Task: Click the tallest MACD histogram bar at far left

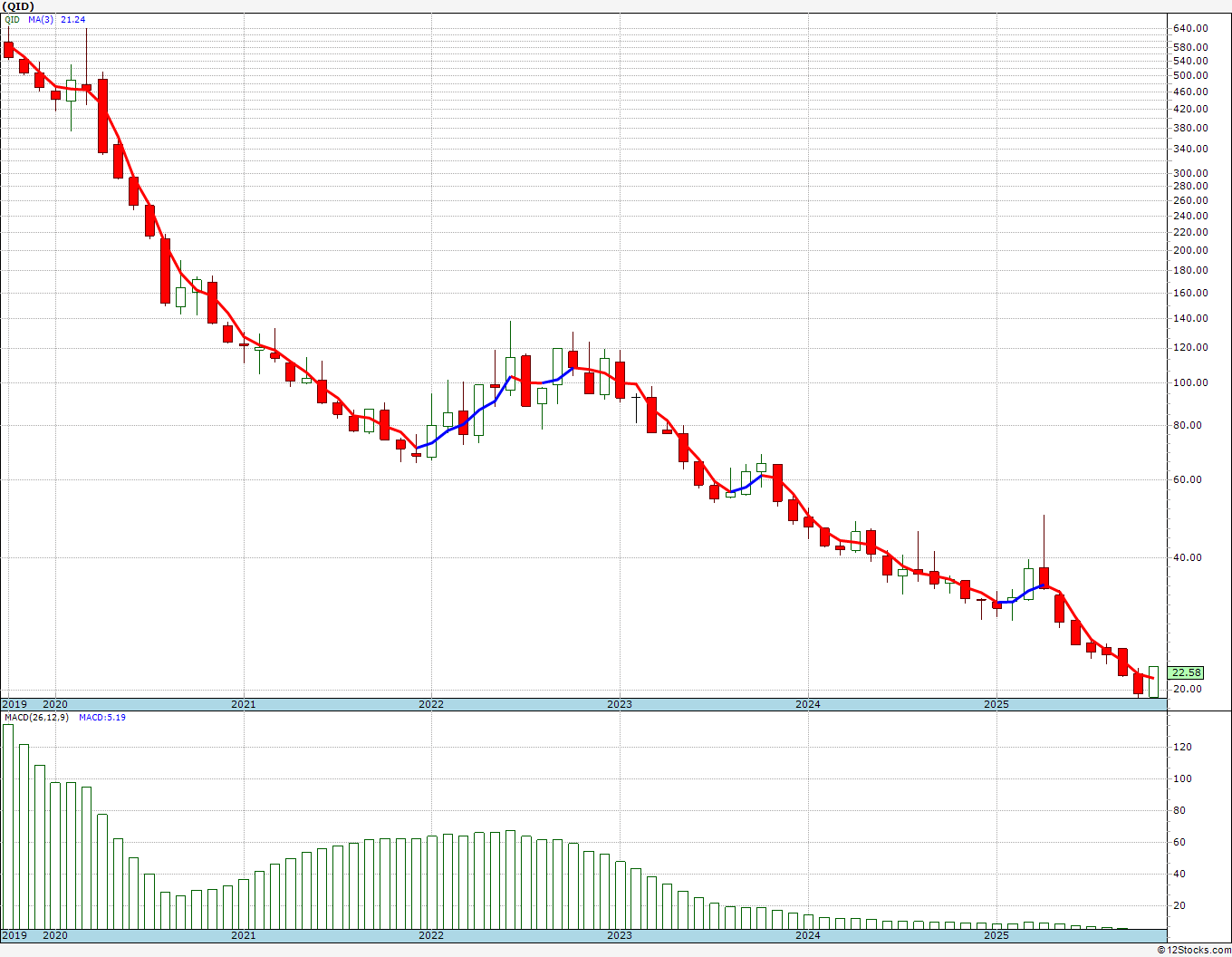Action: 8,826
